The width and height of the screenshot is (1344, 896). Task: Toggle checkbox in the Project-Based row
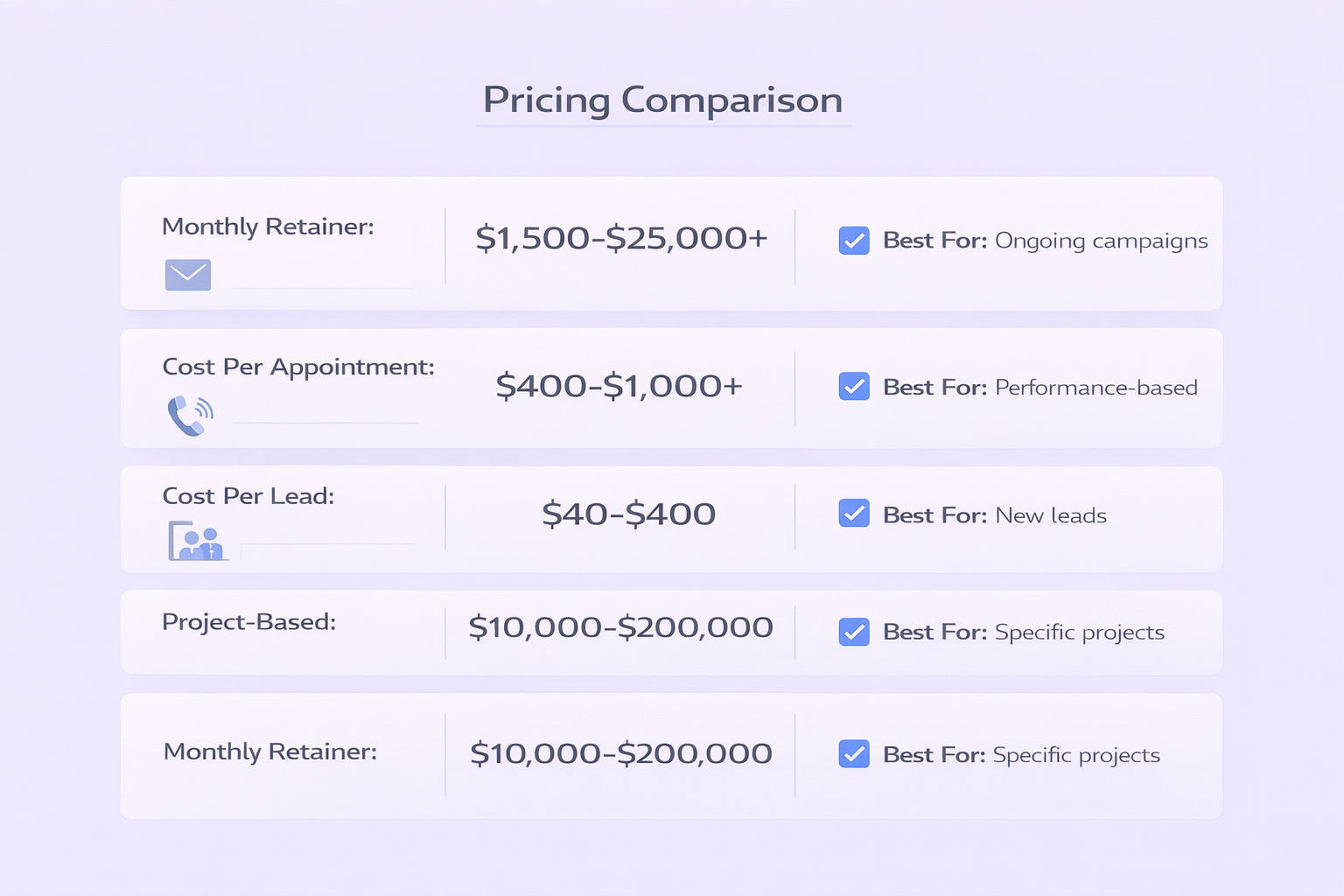pos(854,632)
